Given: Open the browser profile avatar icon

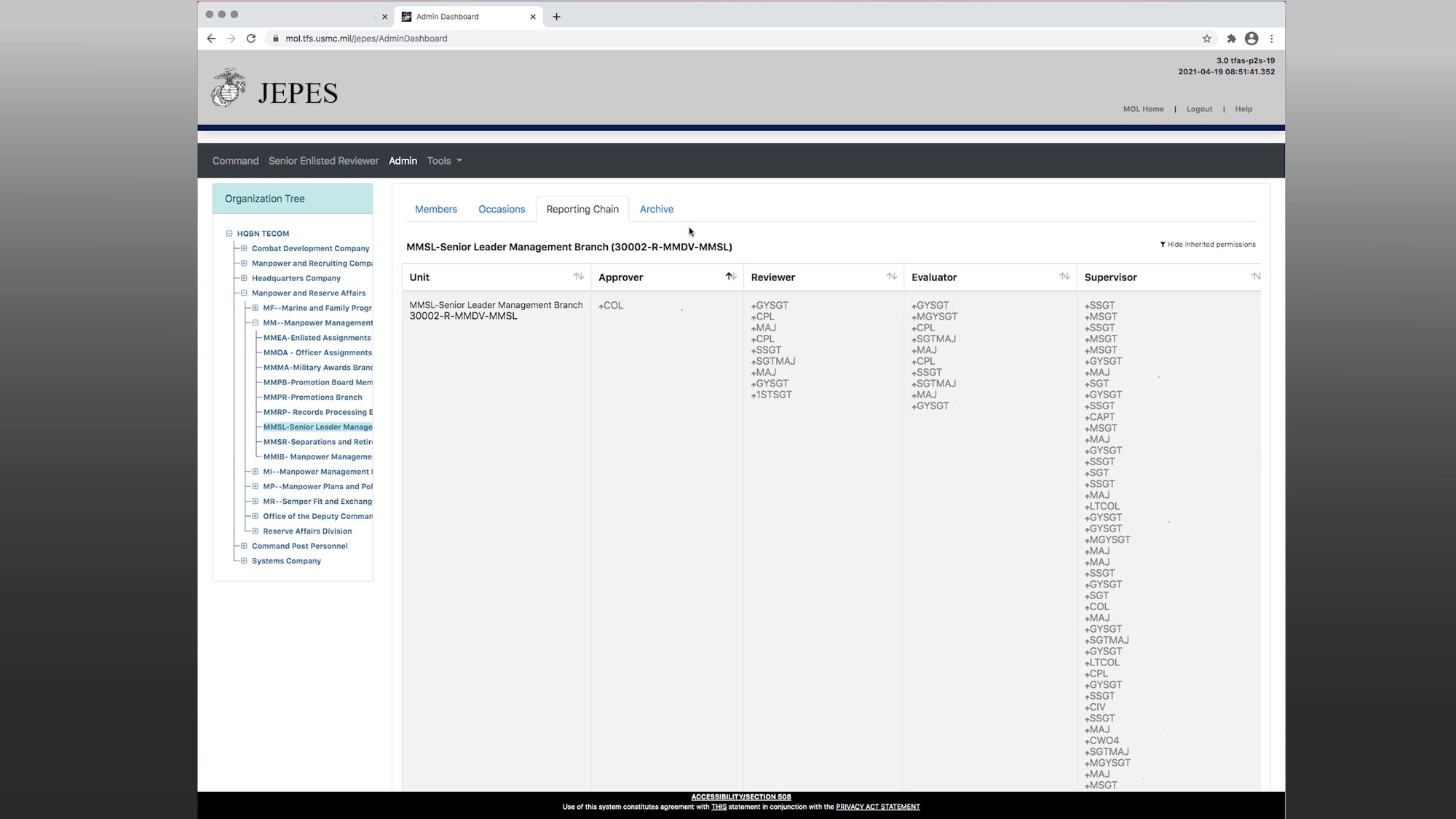Looking at the screenshot, I should [1251, 39].
